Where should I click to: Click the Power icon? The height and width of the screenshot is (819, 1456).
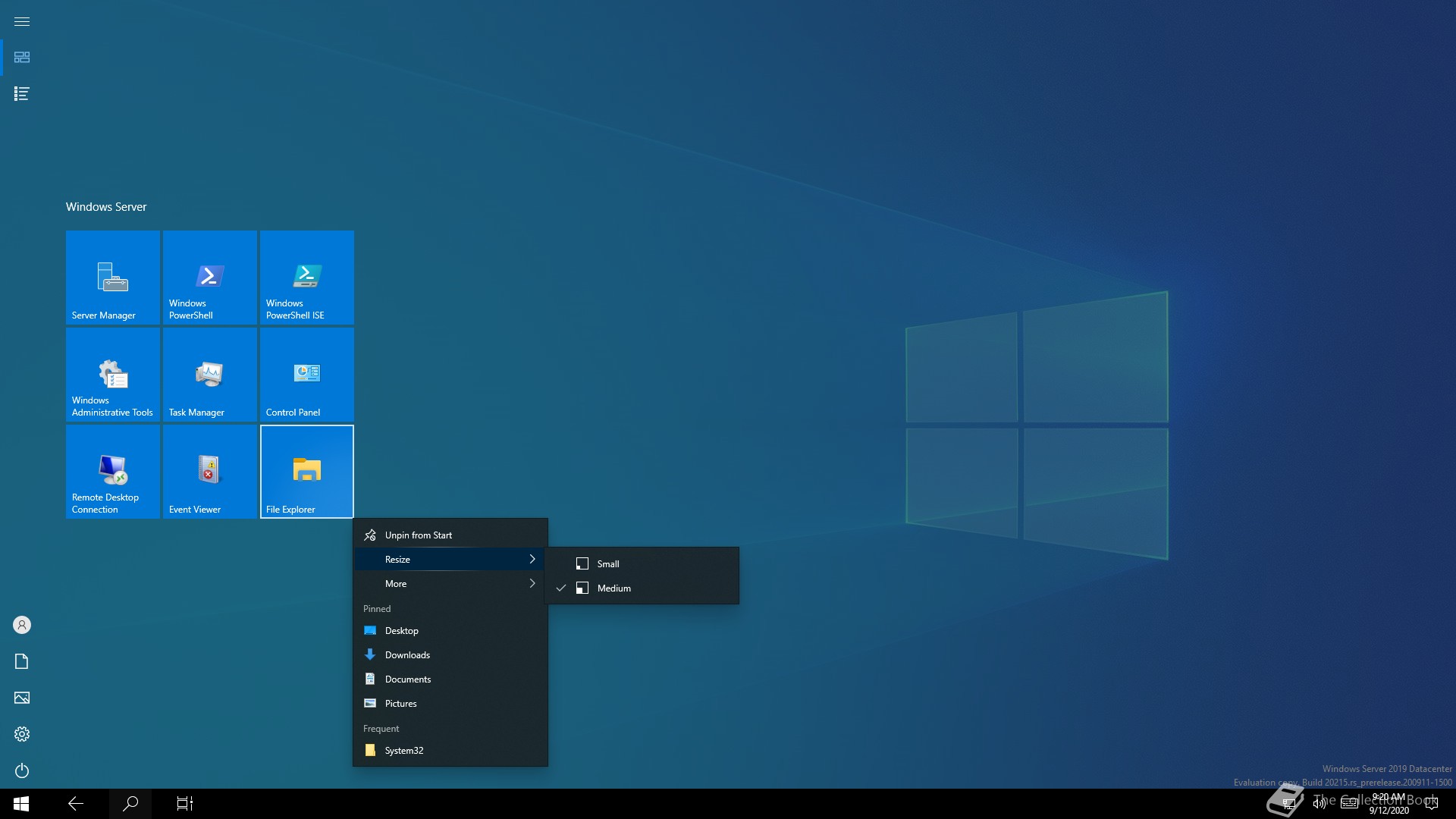pos(22,770)
